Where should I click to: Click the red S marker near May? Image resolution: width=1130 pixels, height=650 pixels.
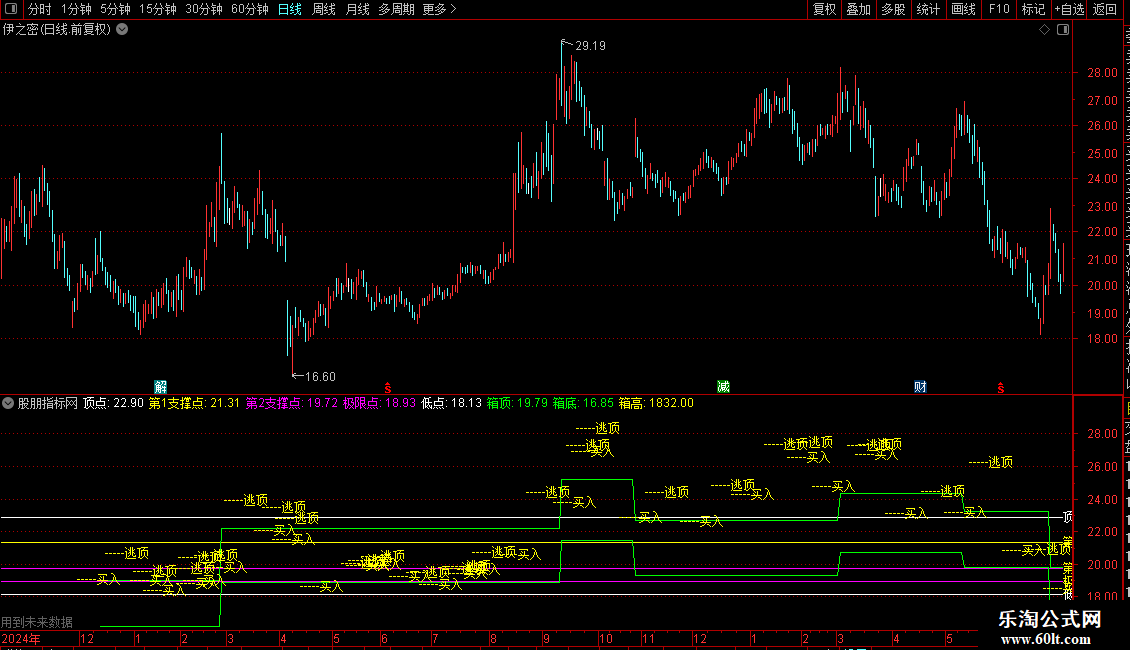pos(1000,388)
